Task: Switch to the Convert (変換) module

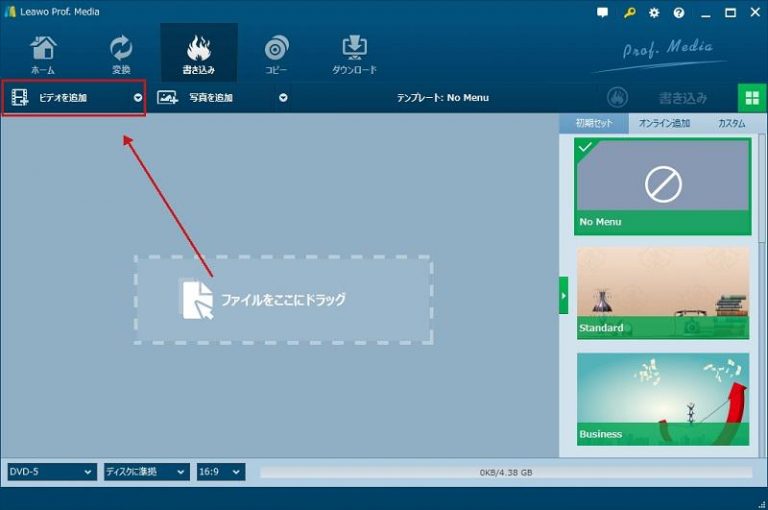Action: click(x=121, y=54)
